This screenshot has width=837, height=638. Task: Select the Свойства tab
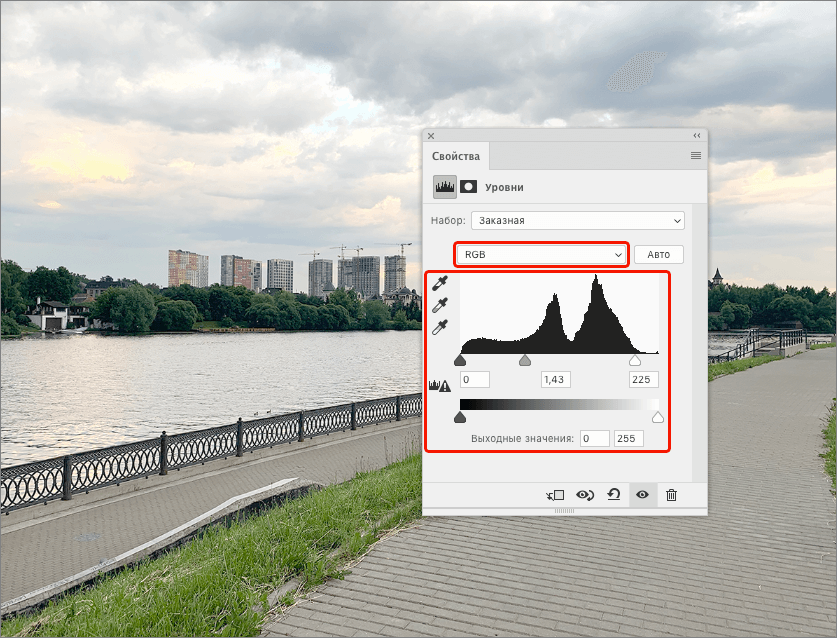[456, 156]
